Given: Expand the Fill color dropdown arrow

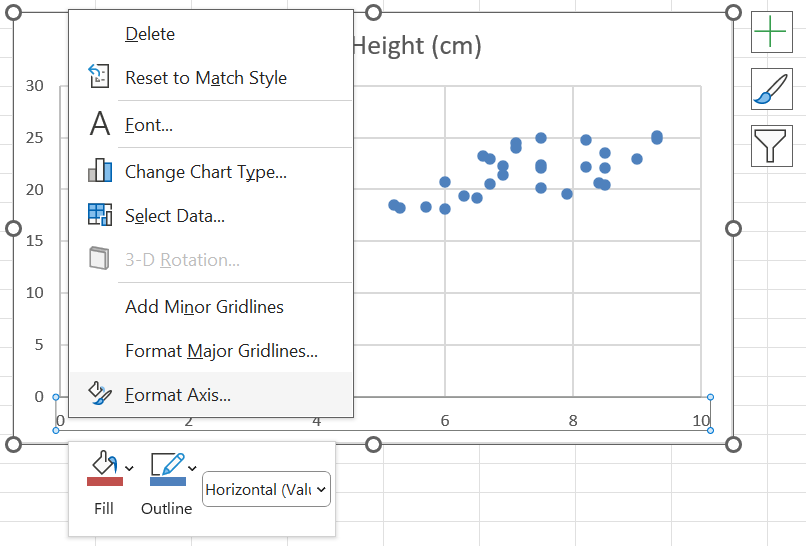Looking at the screenshot, I should point(129,467).
